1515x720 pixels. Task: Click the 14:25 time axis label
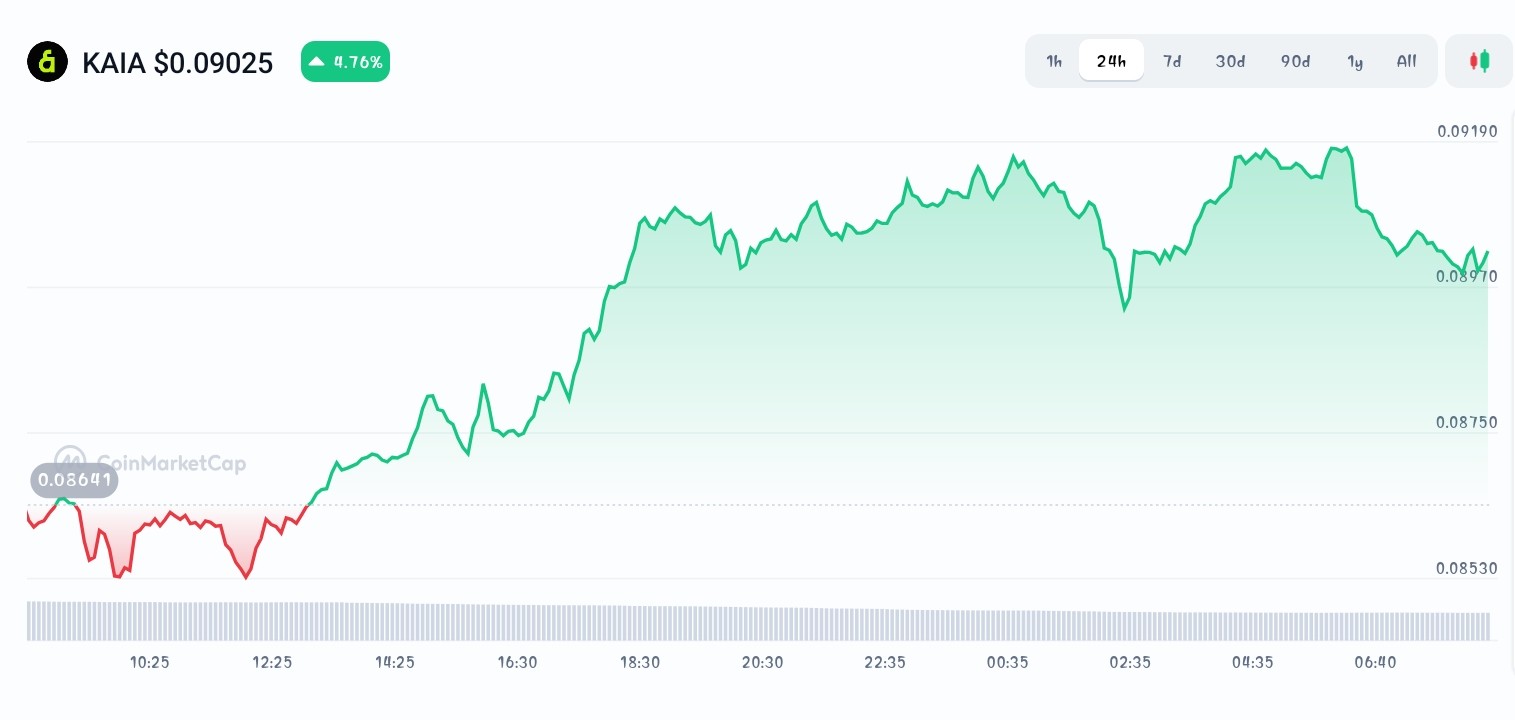[395, 662]
